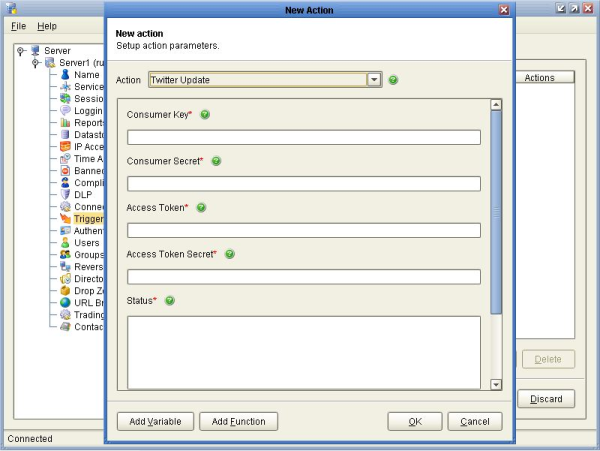Viewport: 600px width, 451px height.
Task: Click the Reverse proxies icon
Action: pos(65,267)
